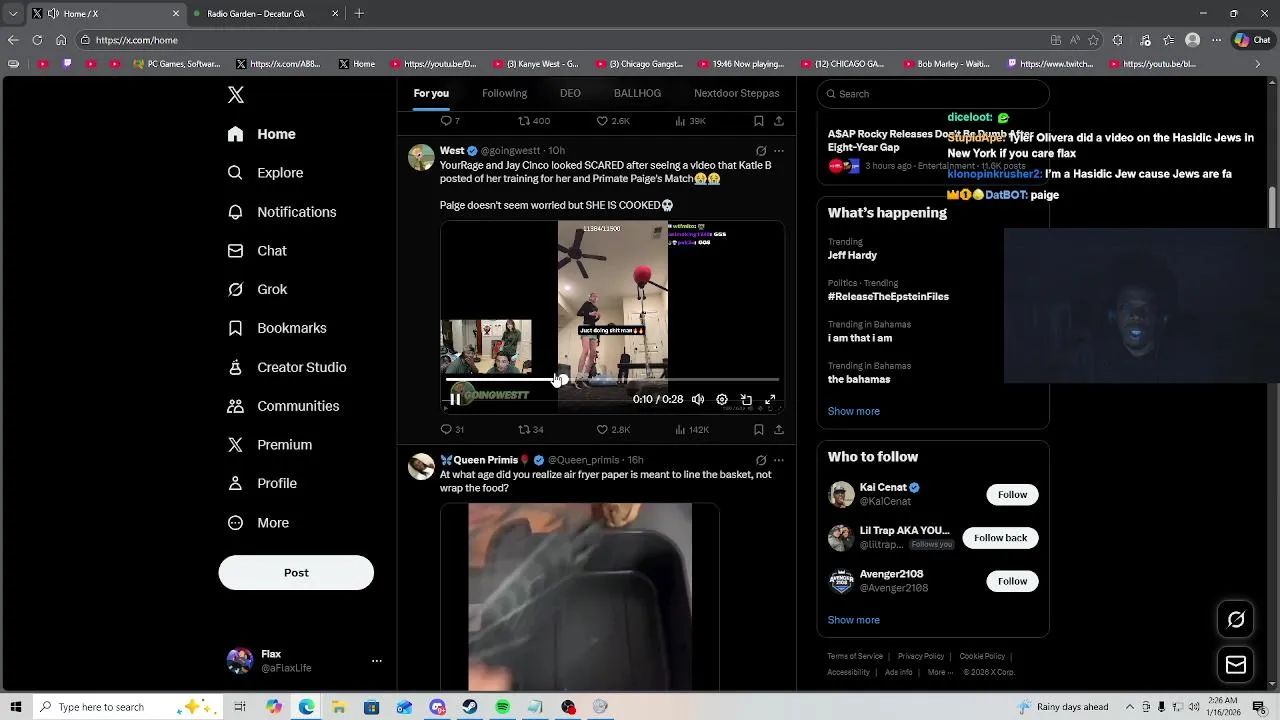Open Spotify from the taskbar
Screen dimensions: 1280x720
503,707
